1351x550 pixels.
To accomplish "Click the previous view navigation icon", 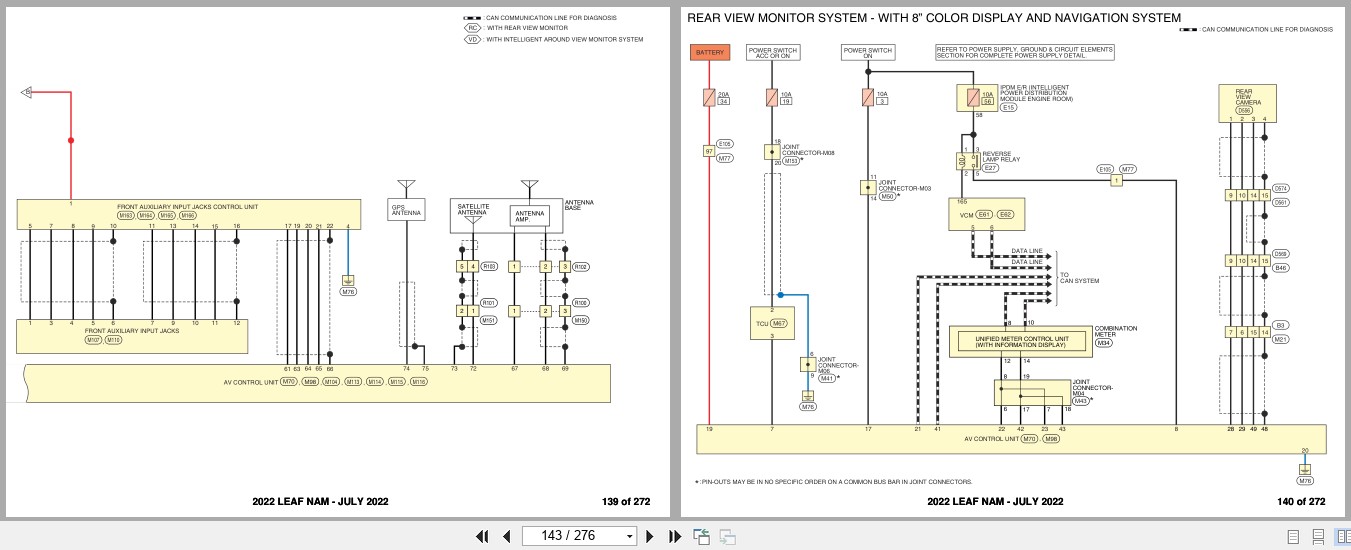I will 701,536.
